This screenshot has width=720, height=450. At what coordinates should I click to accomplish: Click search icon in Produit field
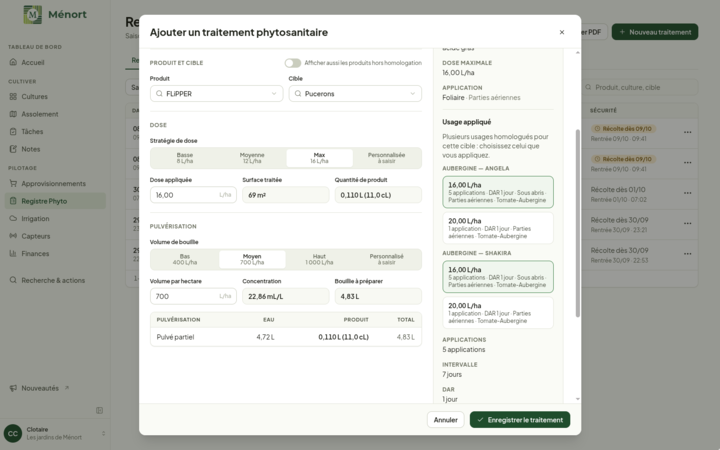[x=159, y=94]
